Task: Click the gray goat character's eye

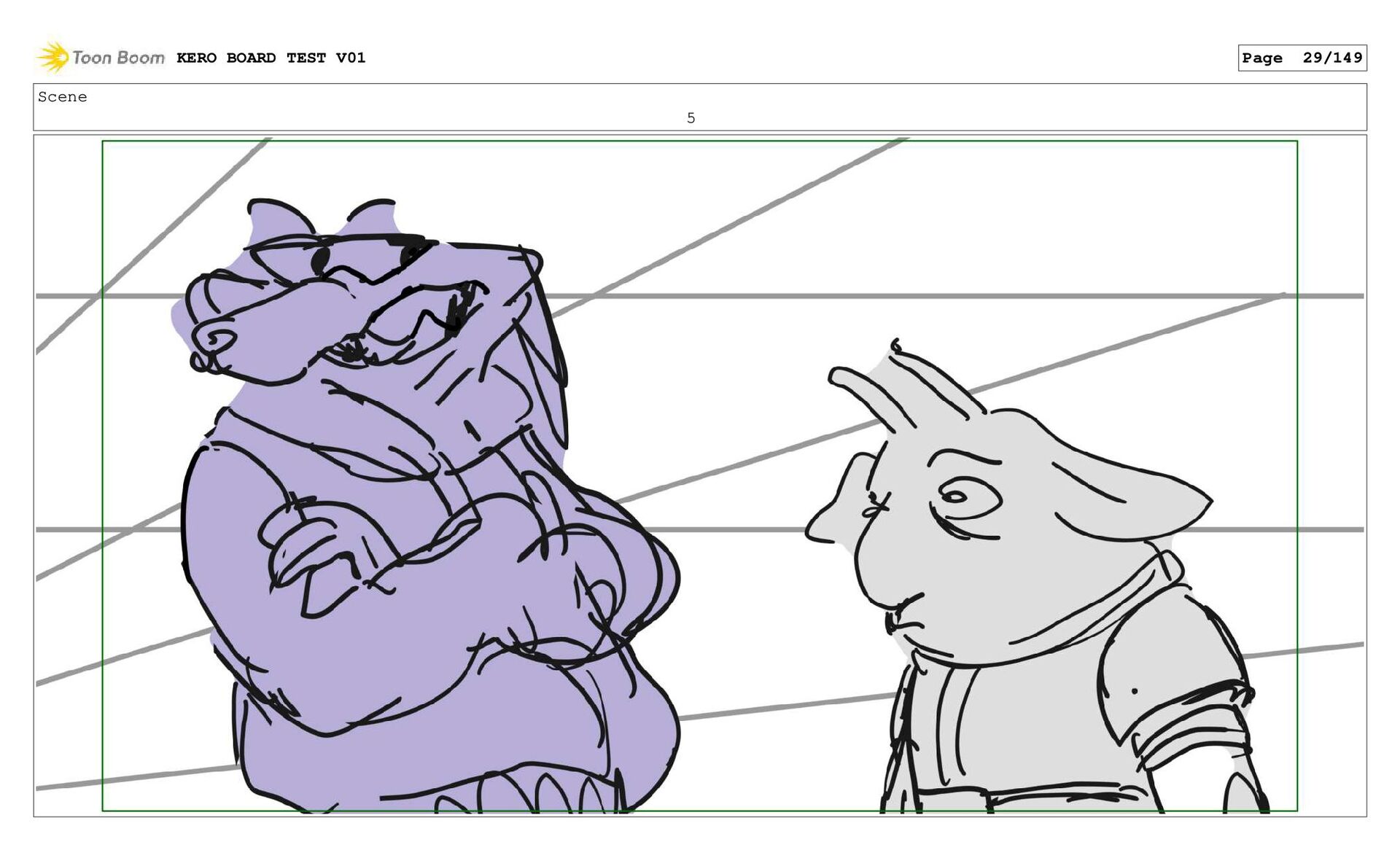Action: click(954, 497)
